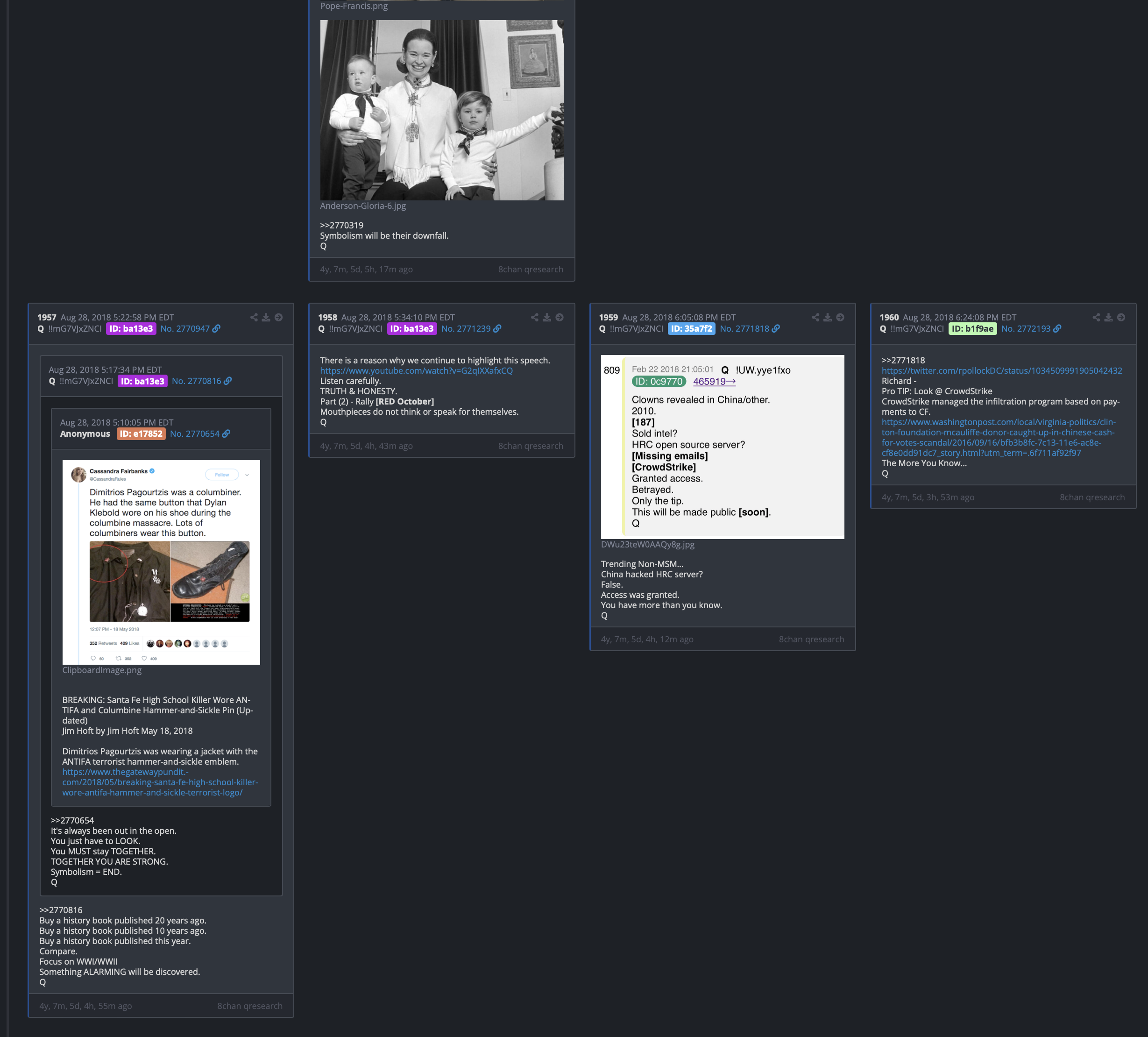
Task: Click post number 1957 heading
Action: click(47, 317)
